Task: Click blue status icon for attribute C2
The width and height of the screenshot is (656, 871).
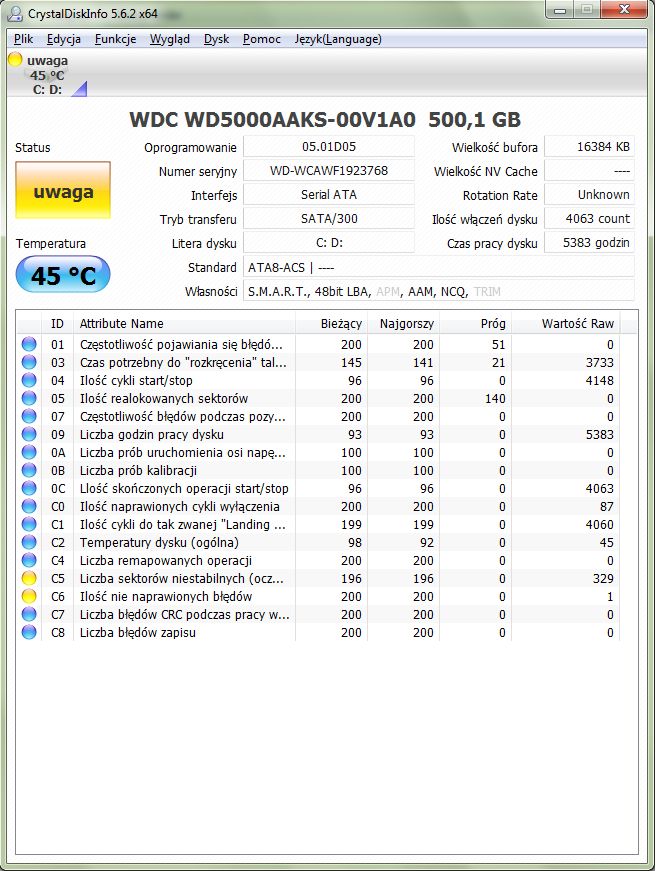Action: tap(29, 542)
